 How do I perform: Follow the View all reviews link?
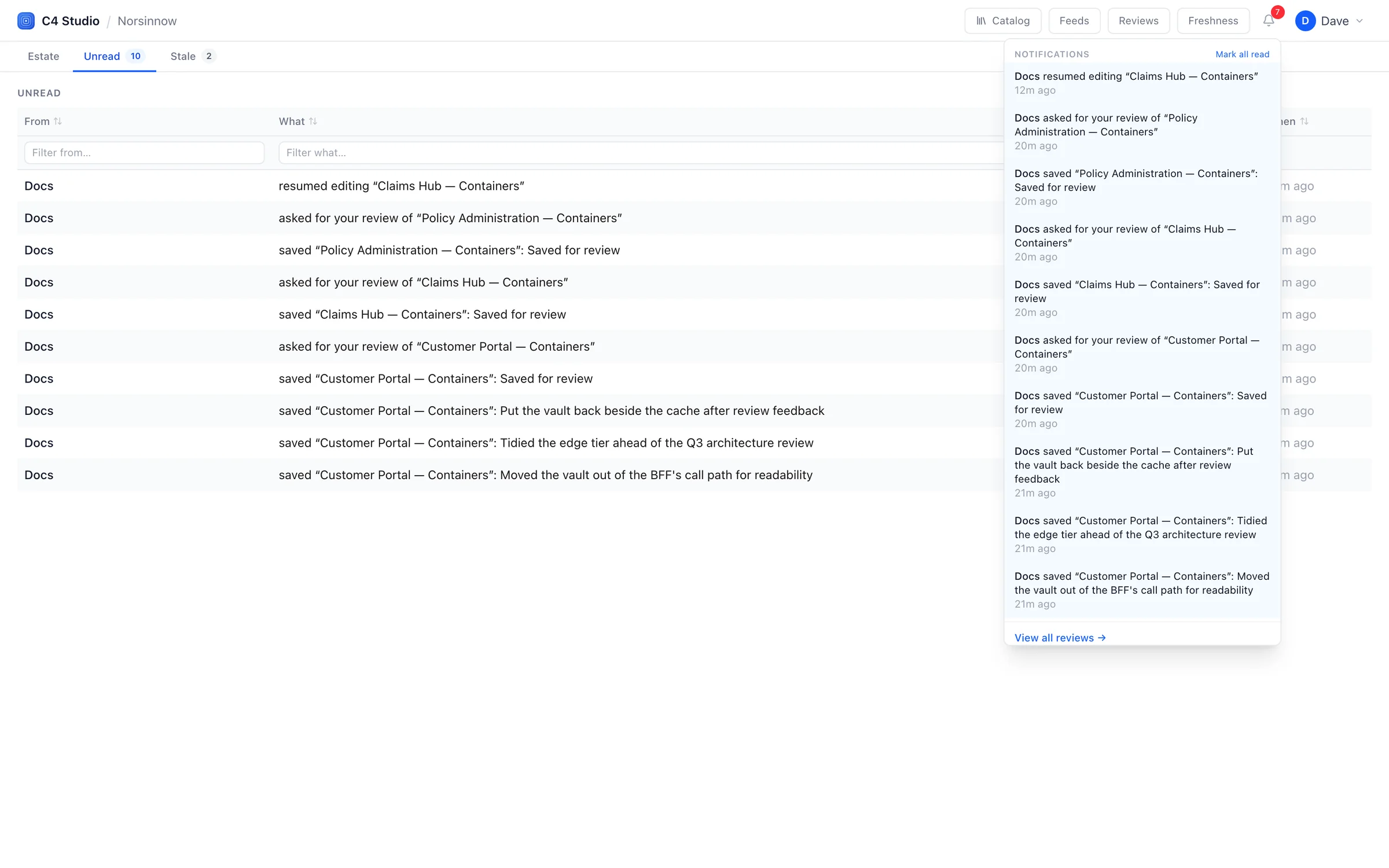[1060, 638]
